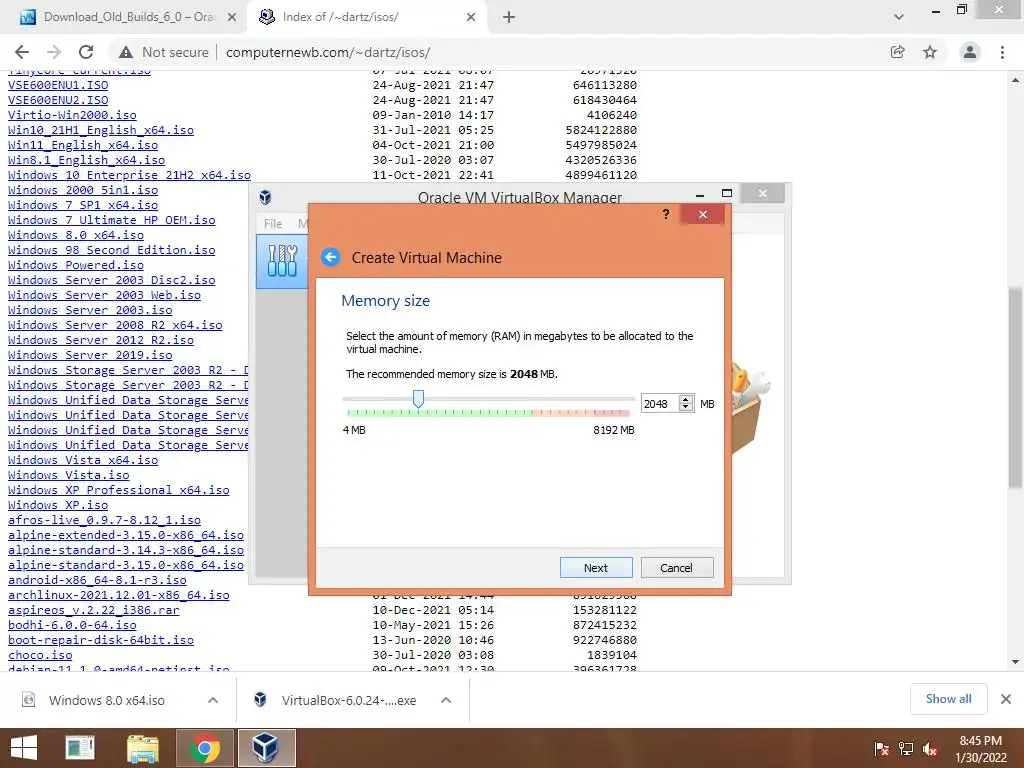Click the taskbar clock showing 8:45 PM

980,748
